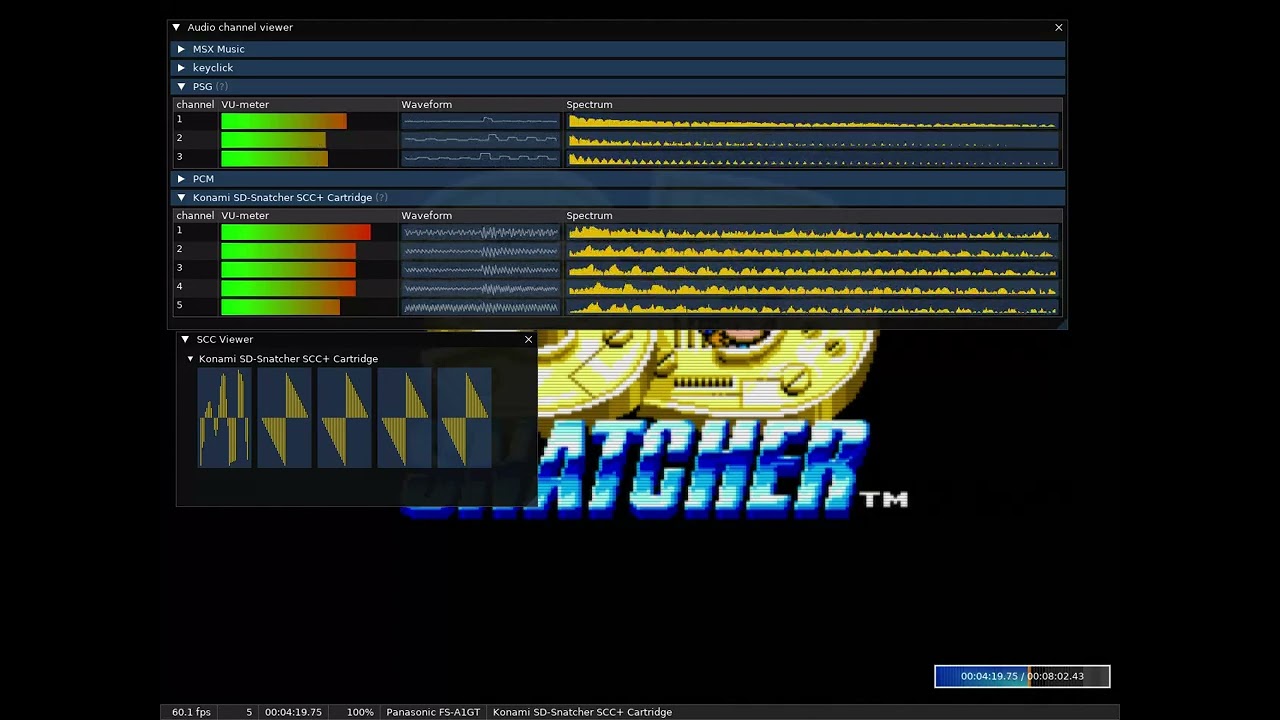1280x720 pixels.
Task: Click SCC channel 3 waveform display
Action: (x=481, y=270)
